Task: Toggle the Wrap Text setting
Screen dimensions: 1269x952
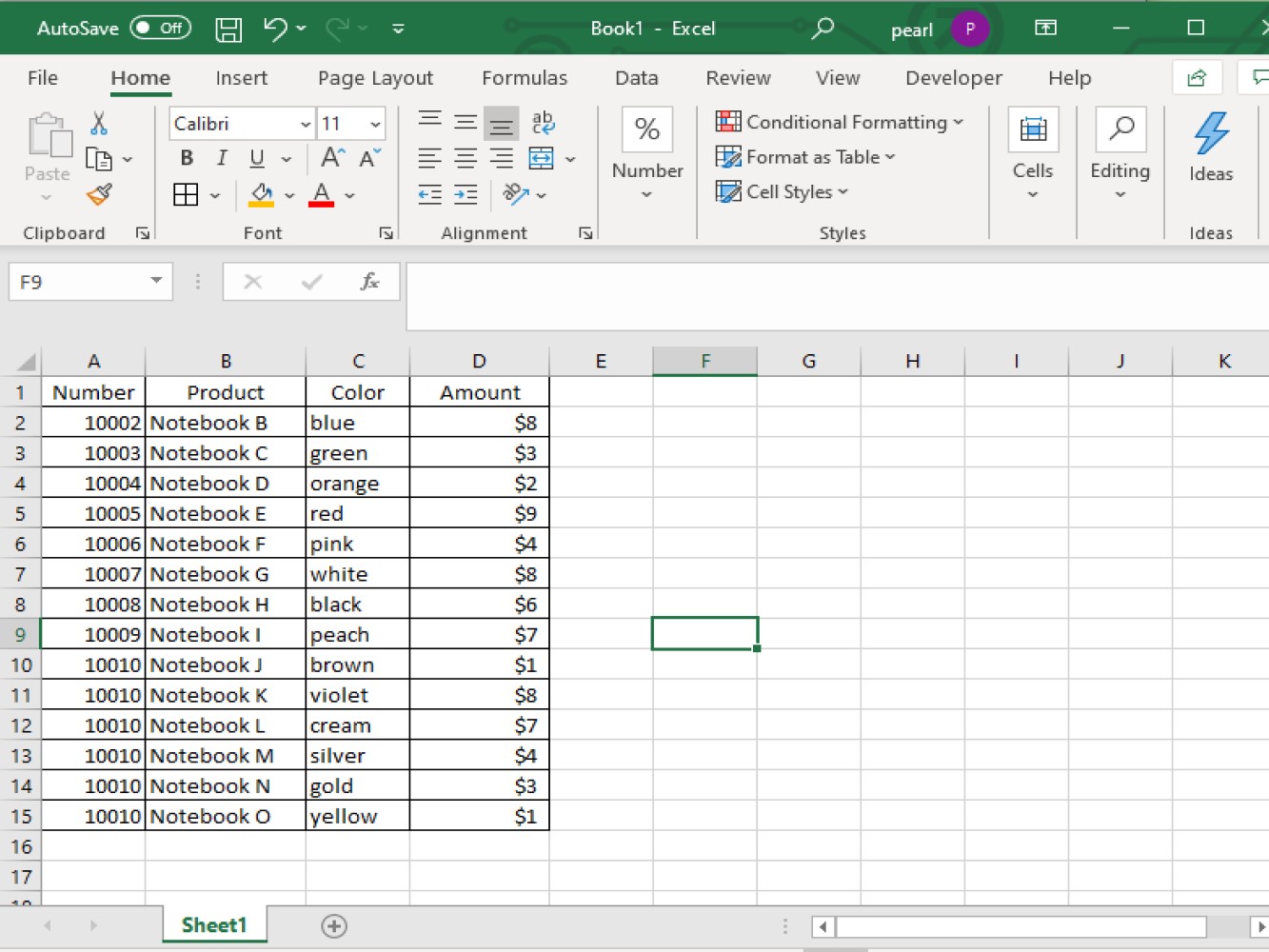Action: [x=543, y=122]
